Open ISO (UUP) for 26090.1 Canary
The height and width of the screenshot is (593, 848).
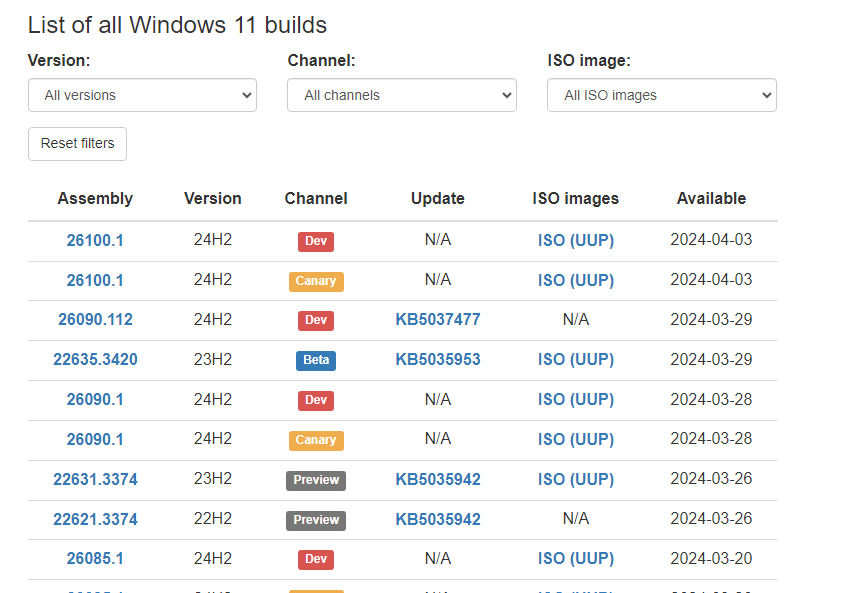coord(576,439)
